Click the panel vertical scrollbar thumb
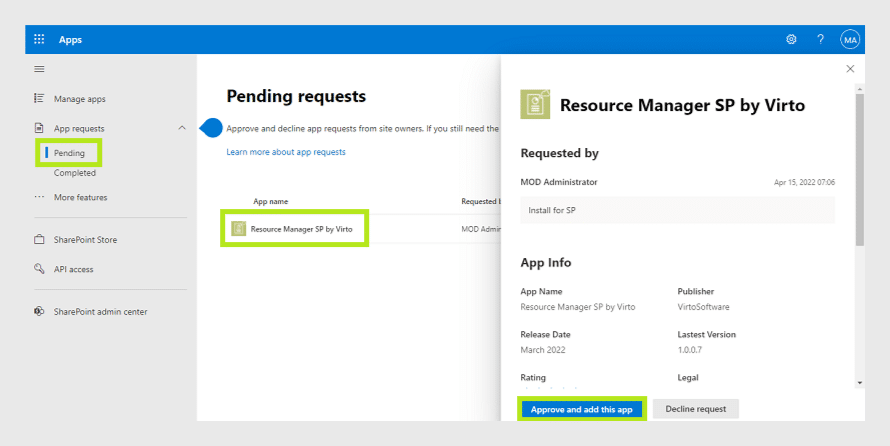 859,170
